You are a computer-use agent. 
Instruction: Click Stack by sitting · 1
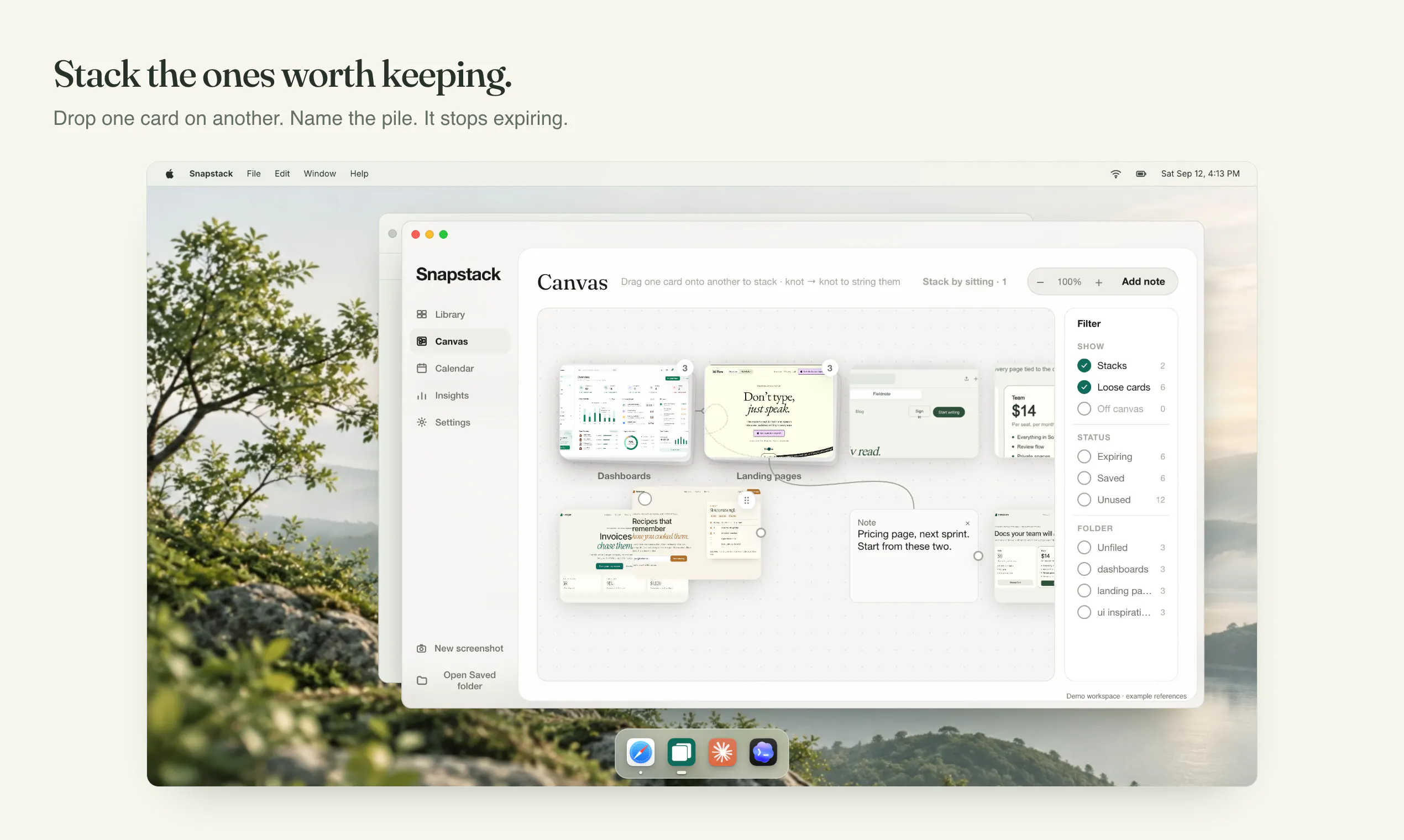(x=964, y=282)
